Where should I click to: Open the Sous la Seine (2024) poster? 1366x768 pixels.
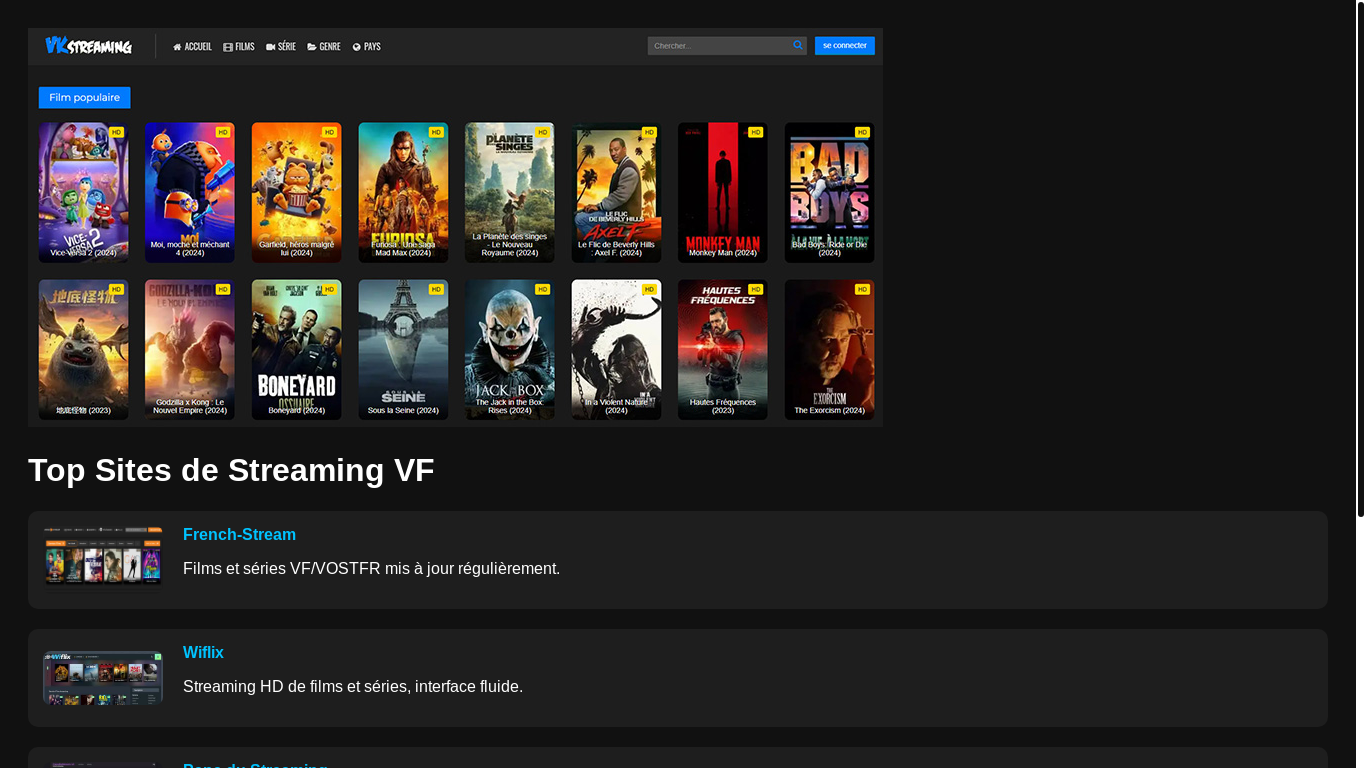pyautogui.click(x=403, y=350)
